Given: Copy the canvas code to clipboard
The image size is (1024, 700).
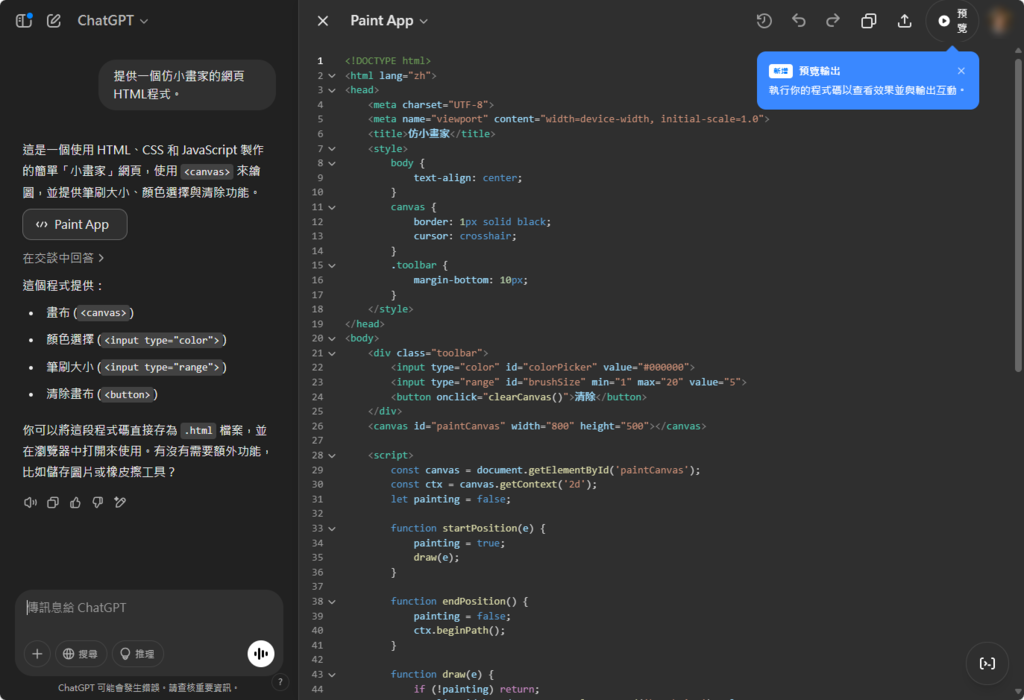Looking at the screenshot, I should point(869,21).
